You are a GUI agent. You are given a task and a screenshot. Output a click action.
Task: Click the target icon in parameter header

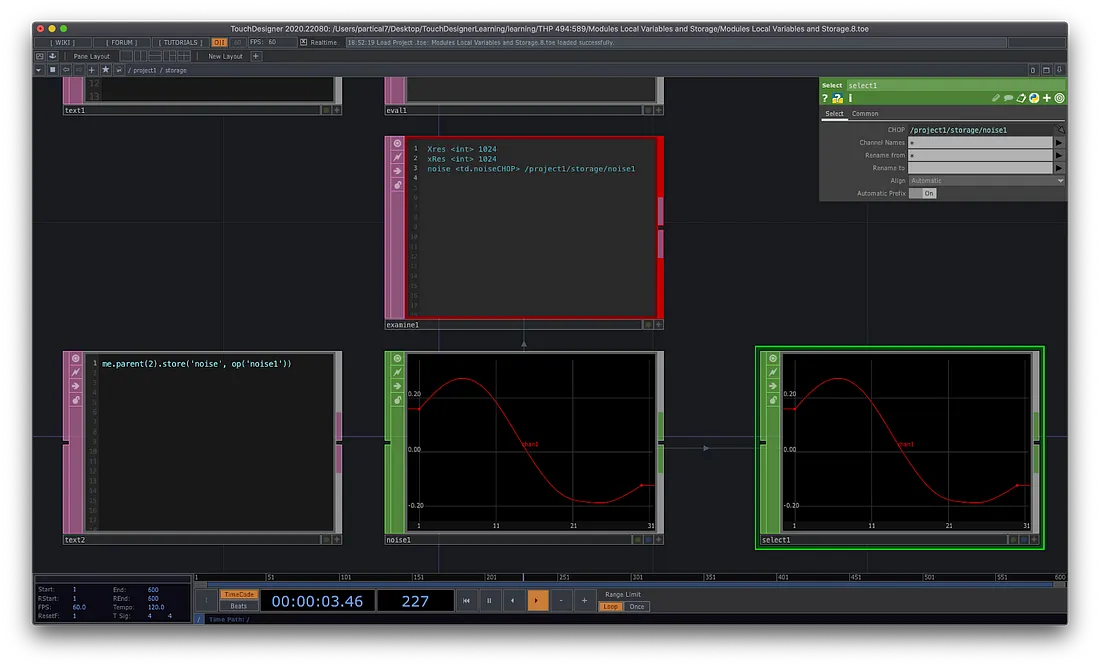(1059, 98)
